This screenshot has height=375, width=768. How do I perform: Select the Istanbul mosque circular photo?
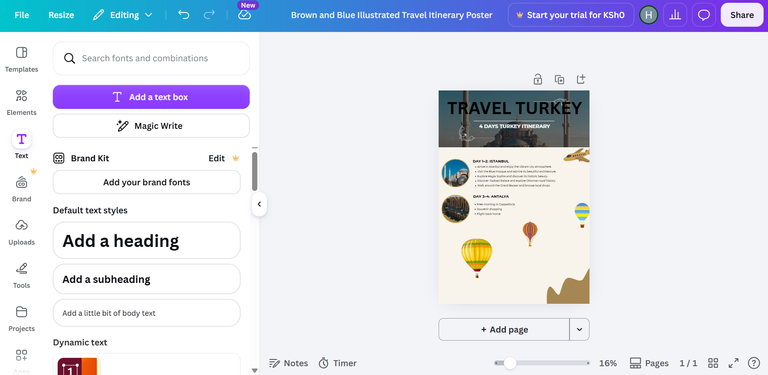456,173
